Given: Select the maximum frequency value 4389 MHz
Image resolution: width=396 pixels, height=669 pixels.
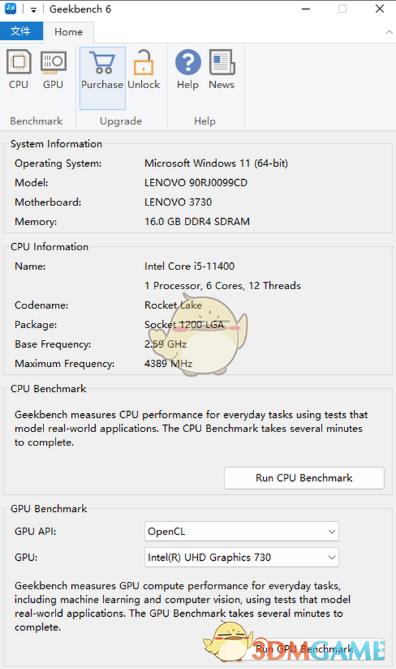Looking at the screenshot, I should coord(168,364).
